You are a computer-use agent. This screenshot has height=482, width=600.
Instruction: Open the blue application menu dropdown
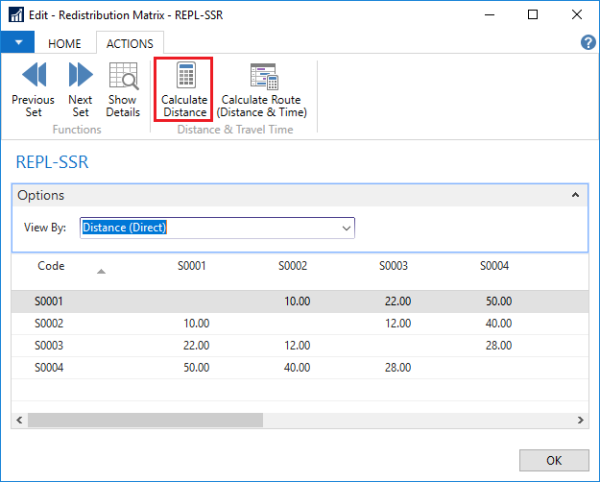pyautogui.click(x=17, y=43)
